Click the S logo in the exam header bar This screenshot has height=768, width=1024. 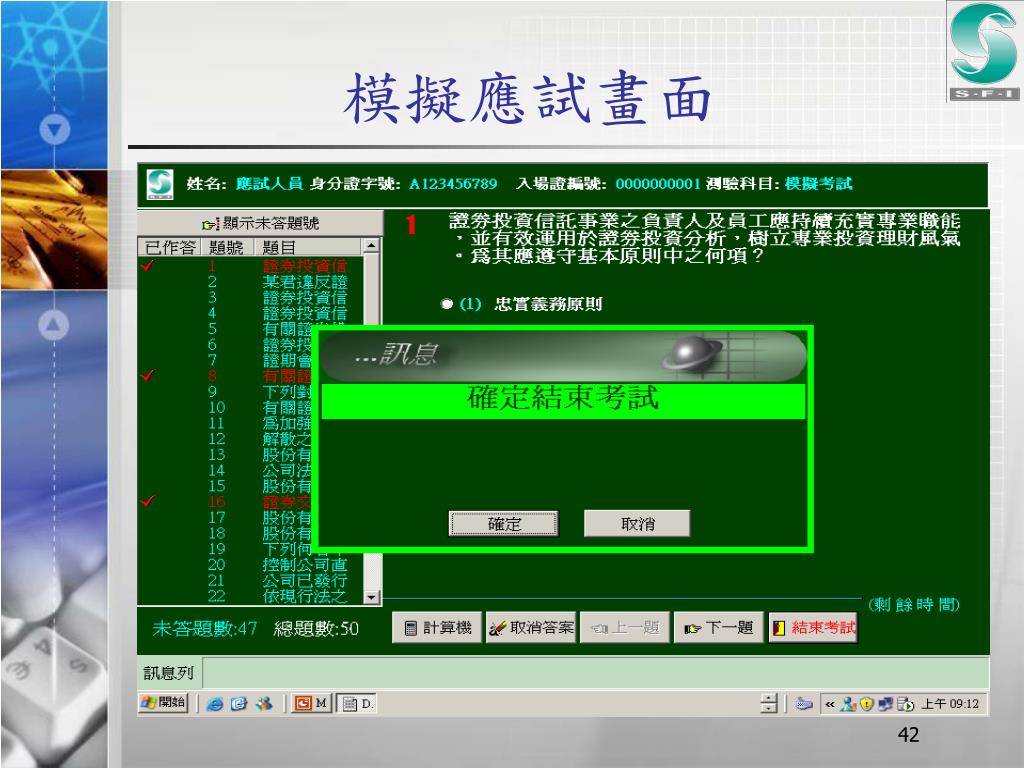pos(159,184)
